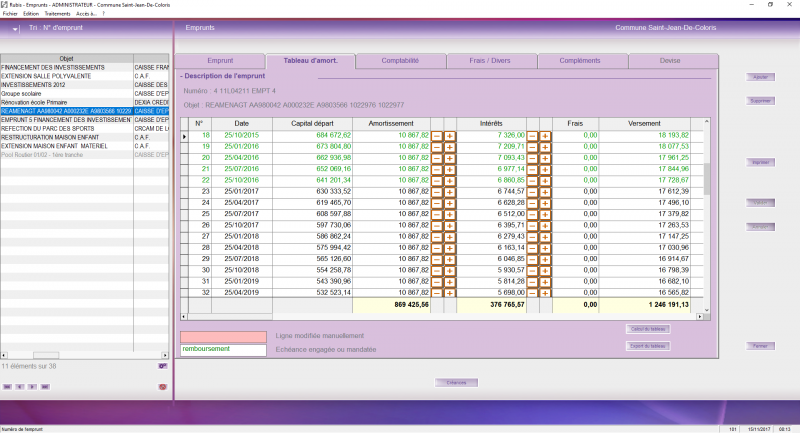
Task: Jump to the last loan record
Action: 45,387
